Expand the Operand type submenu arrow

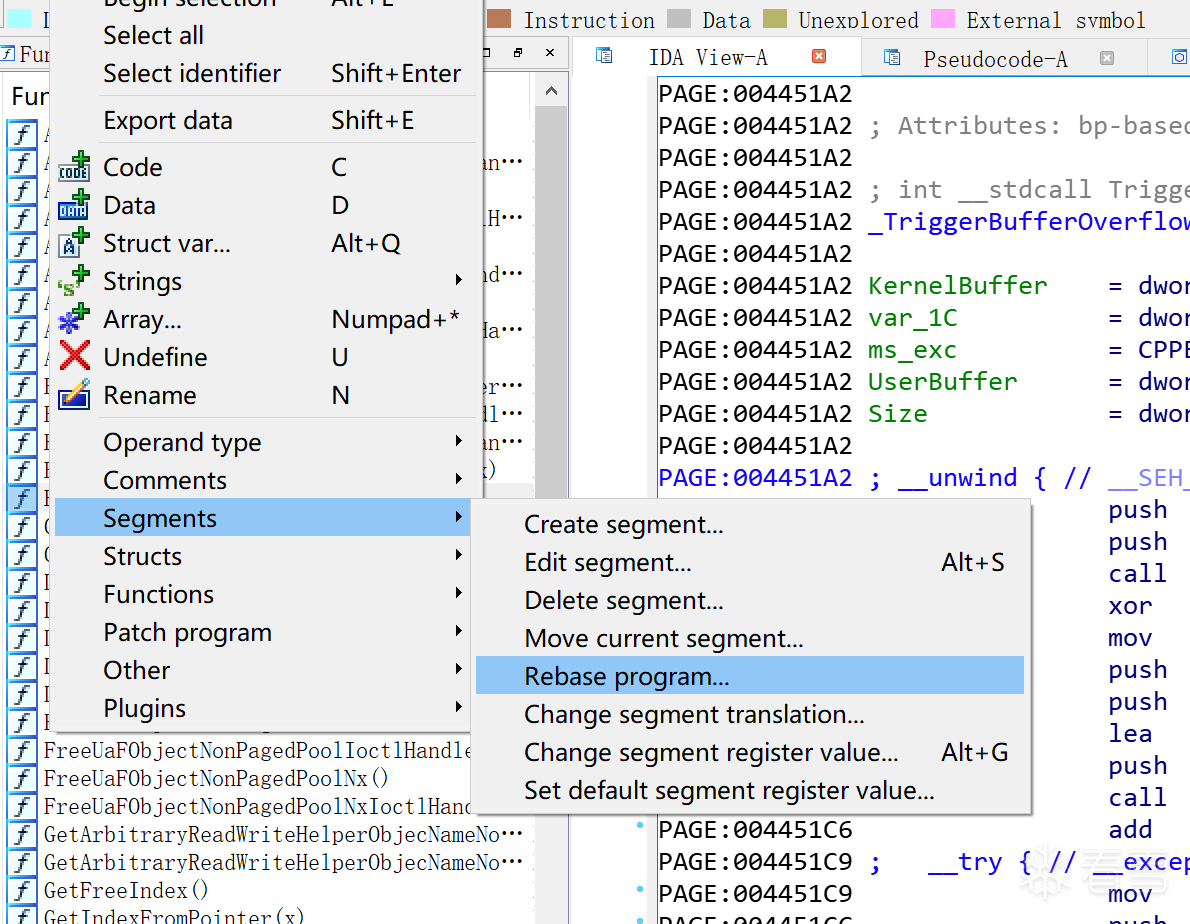[x=458, y=441]
